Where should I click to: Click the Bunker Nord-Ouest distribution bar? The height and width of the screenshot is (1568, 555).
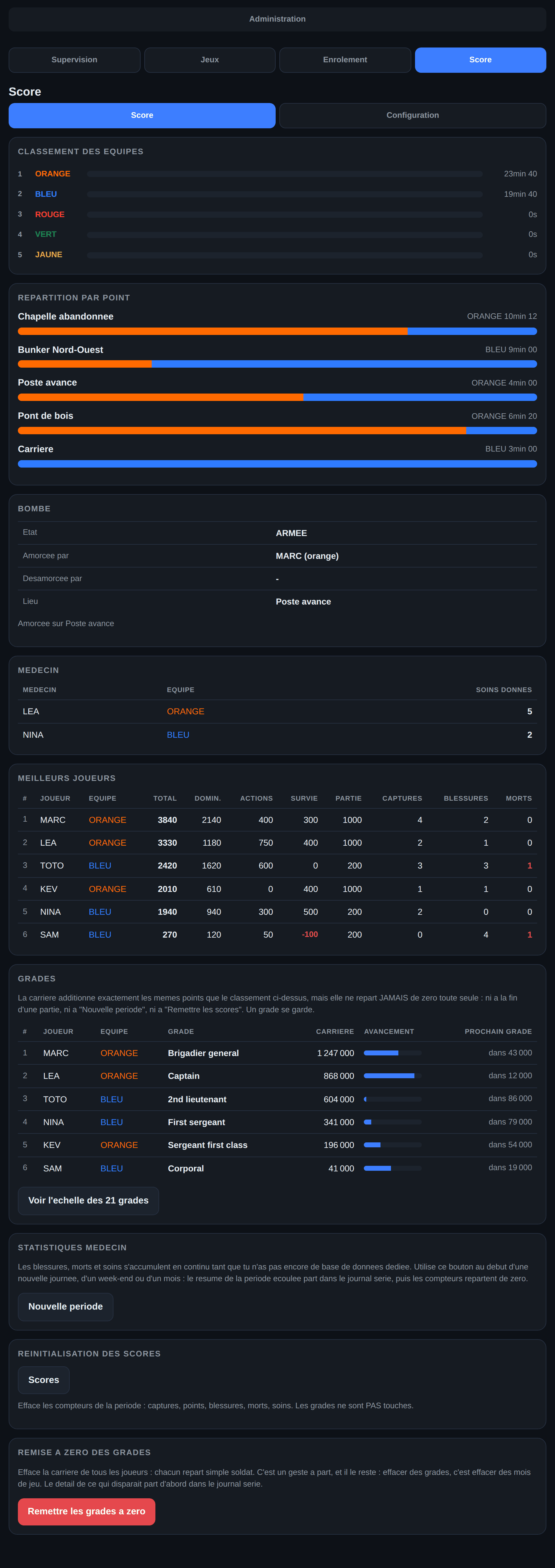pyautogui.click(x=277, y=364)
